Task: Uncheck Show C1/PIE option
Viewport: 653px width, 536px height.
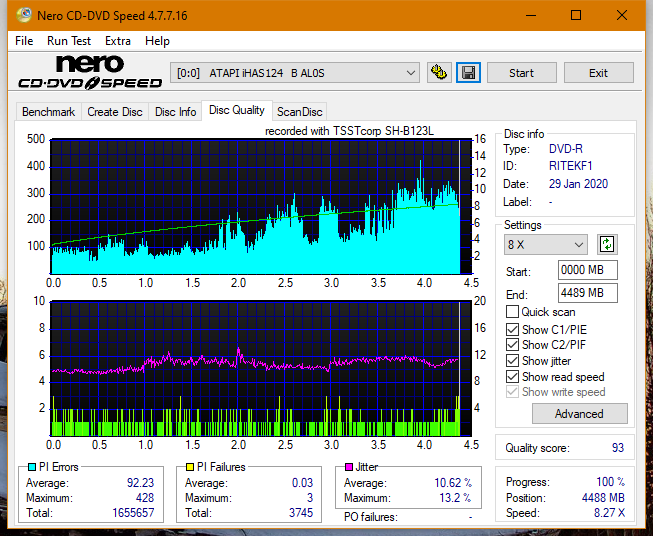Action: 512,329
